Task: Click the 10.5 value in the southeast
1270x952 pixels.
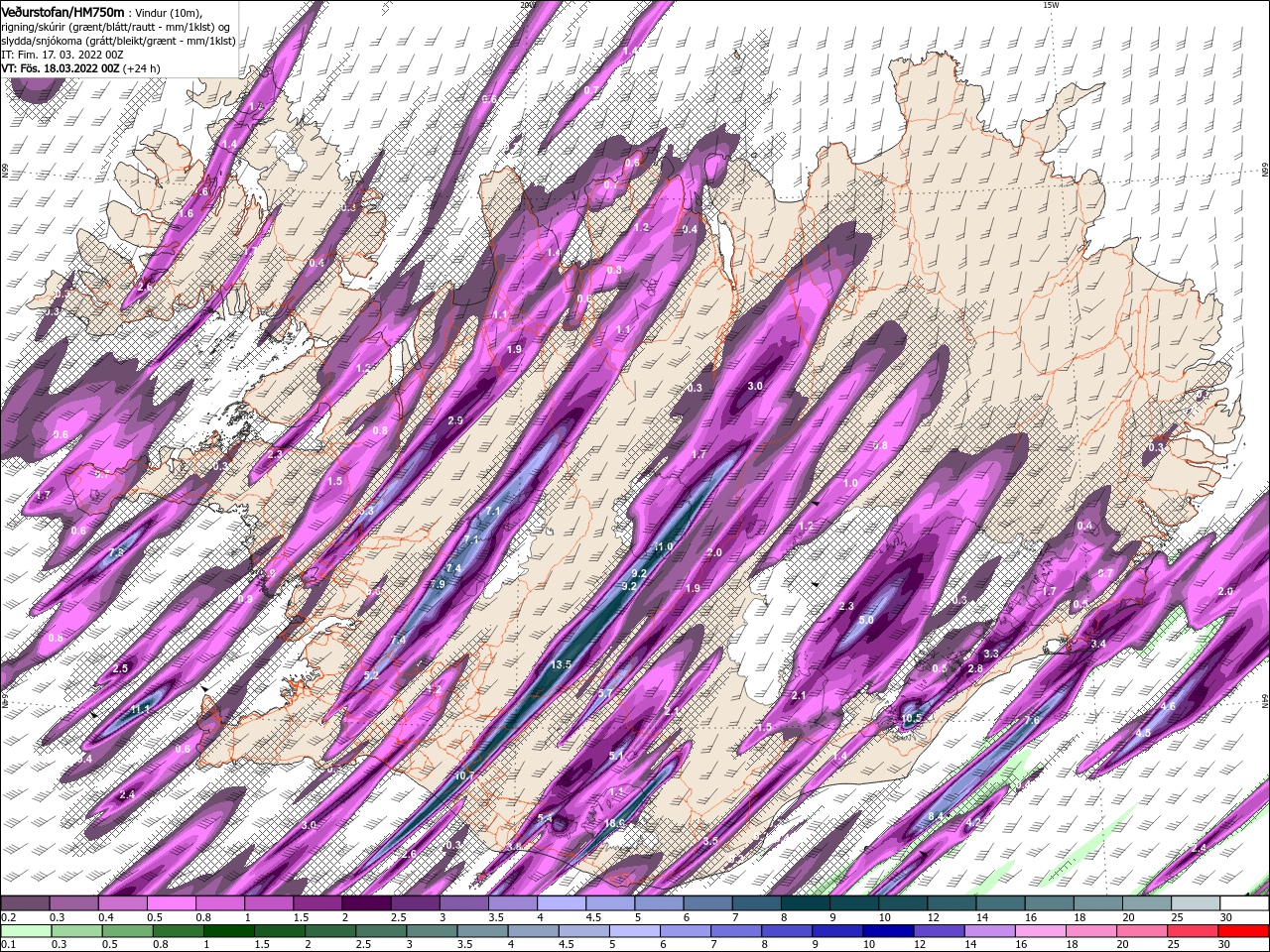Action: [x=912, y=718]
